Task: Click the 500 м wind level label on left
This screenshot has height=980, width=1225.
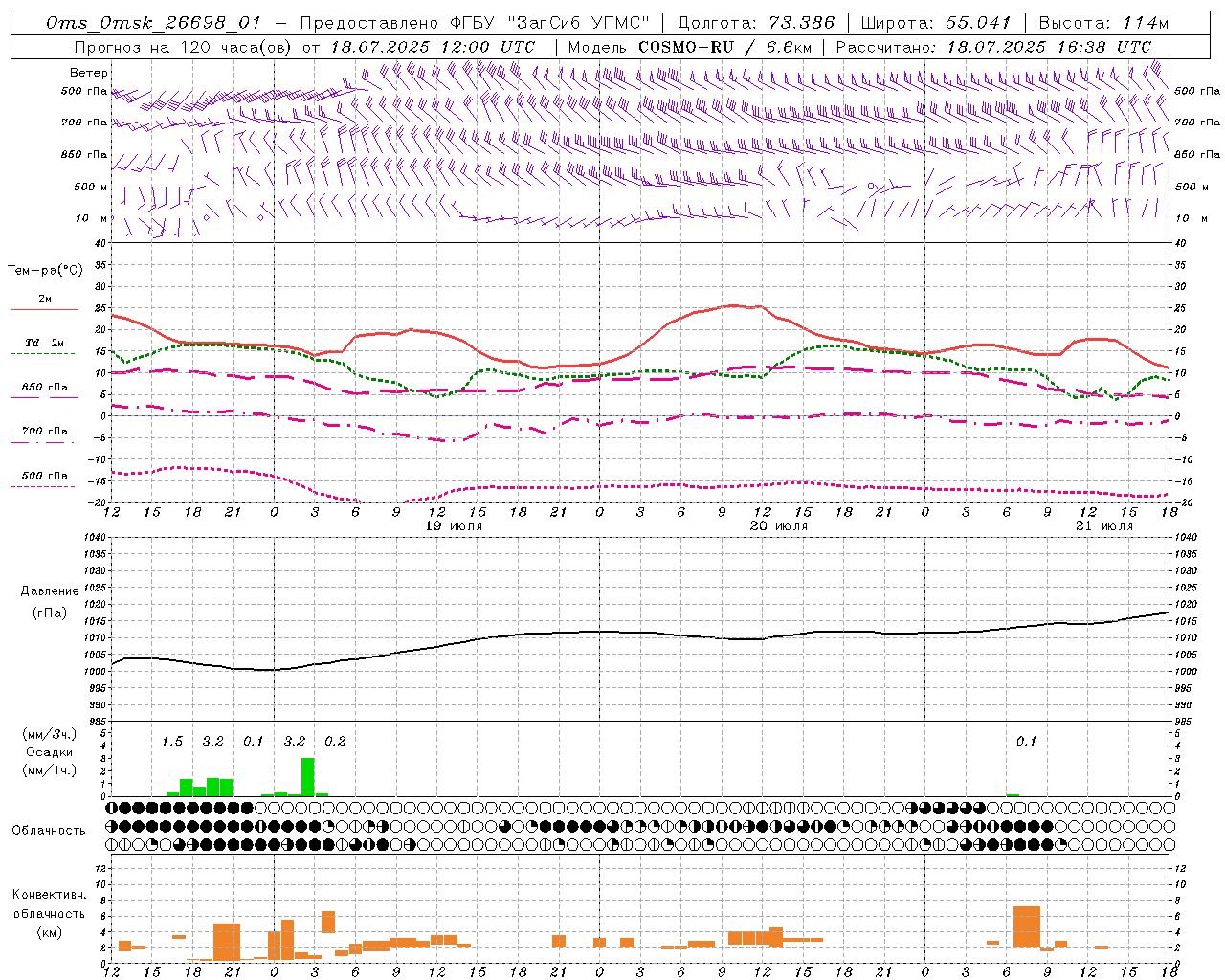Action: pos(91,187)
